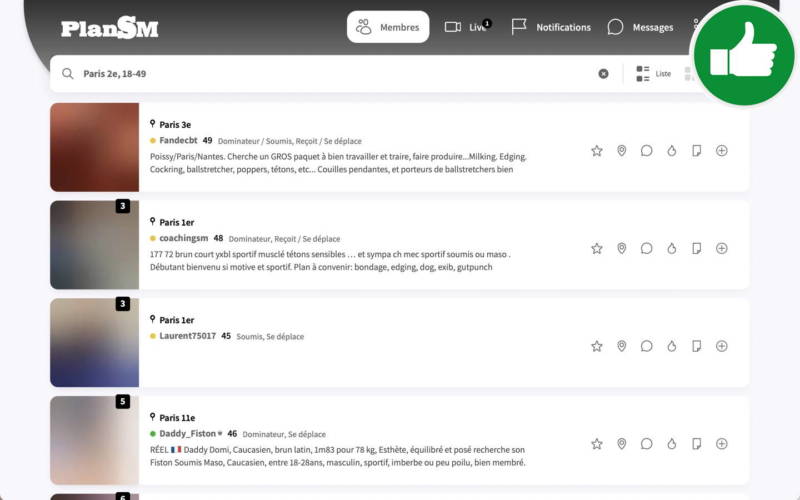The width and height of the screenshot is (800, 500).
Task: Click the flame icon on Daddy_Fiston row
Action: tap(672, 444)
